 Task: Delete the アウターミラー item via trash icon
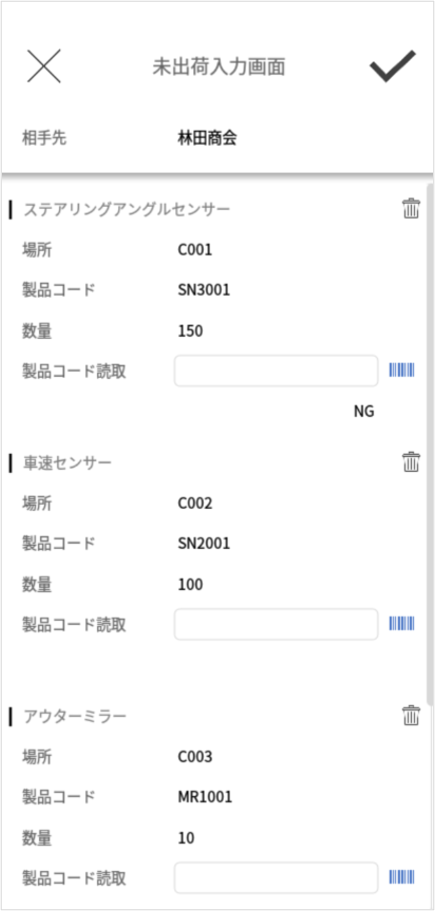click(x=411, y=715)
